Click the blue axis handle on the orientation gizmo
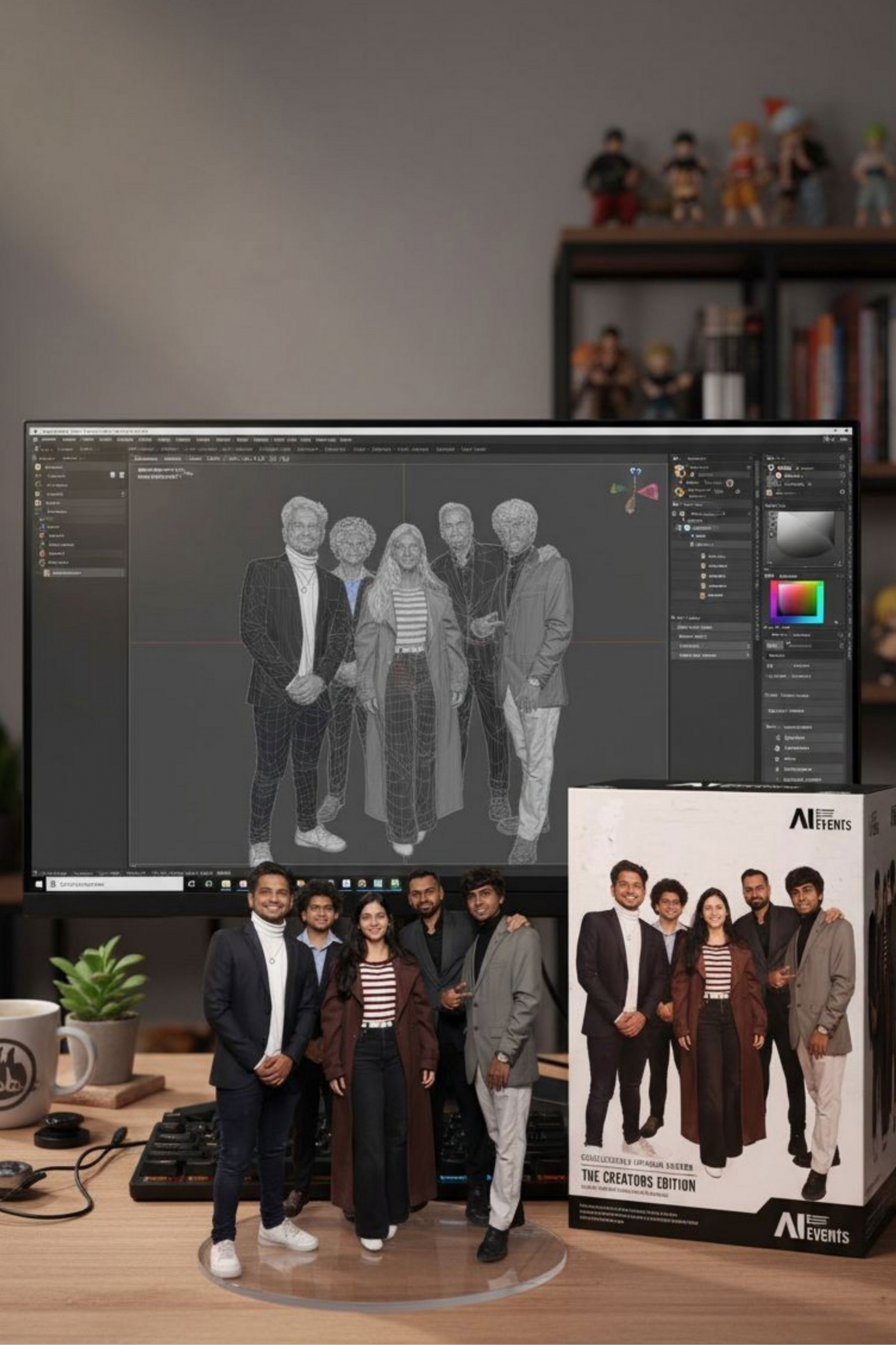The height and width of the screenshot is (1345, 896). click(635, 472)
